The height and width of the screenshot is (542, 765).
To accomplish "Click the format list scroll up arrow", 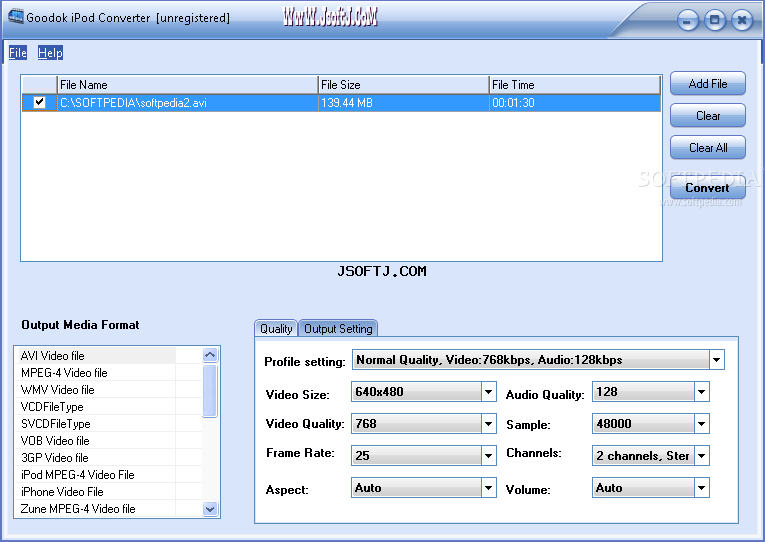I will tap(210, 355).
